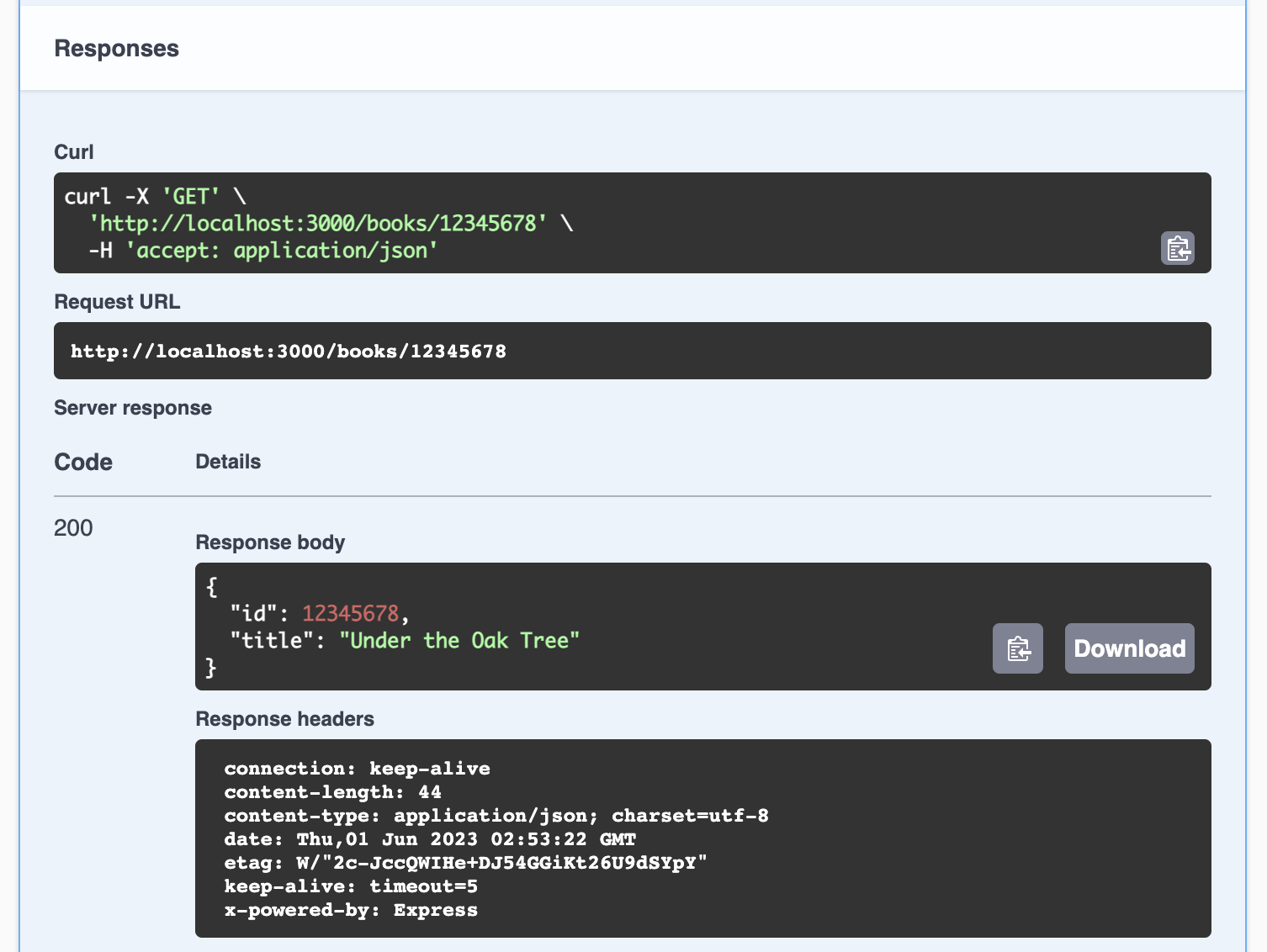Click the id value 12345678 in response
Viewport: 1267px width, 952px height.
(x=350, y=614)
